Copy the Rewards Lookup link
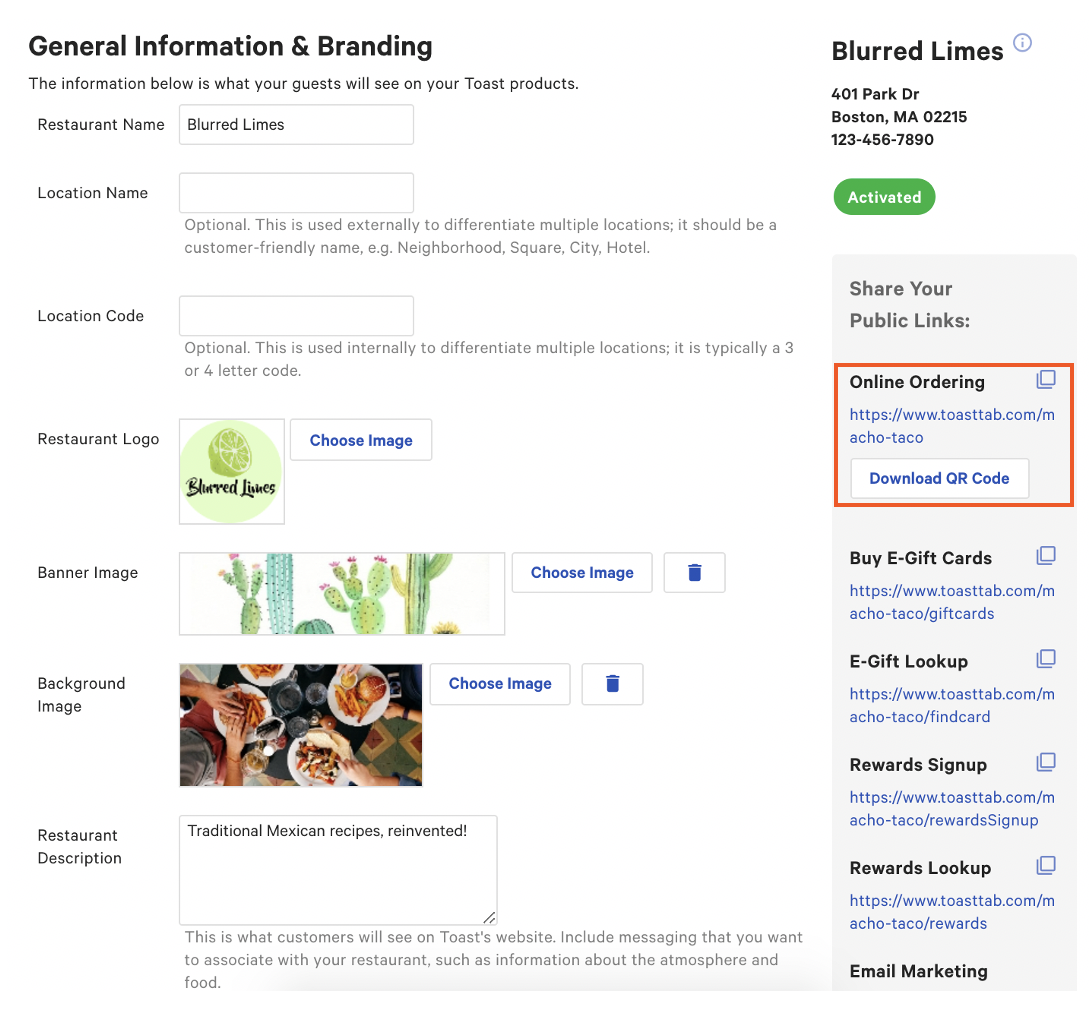Viewport: 1092px width, 1012px height. tap(1046, 865)
